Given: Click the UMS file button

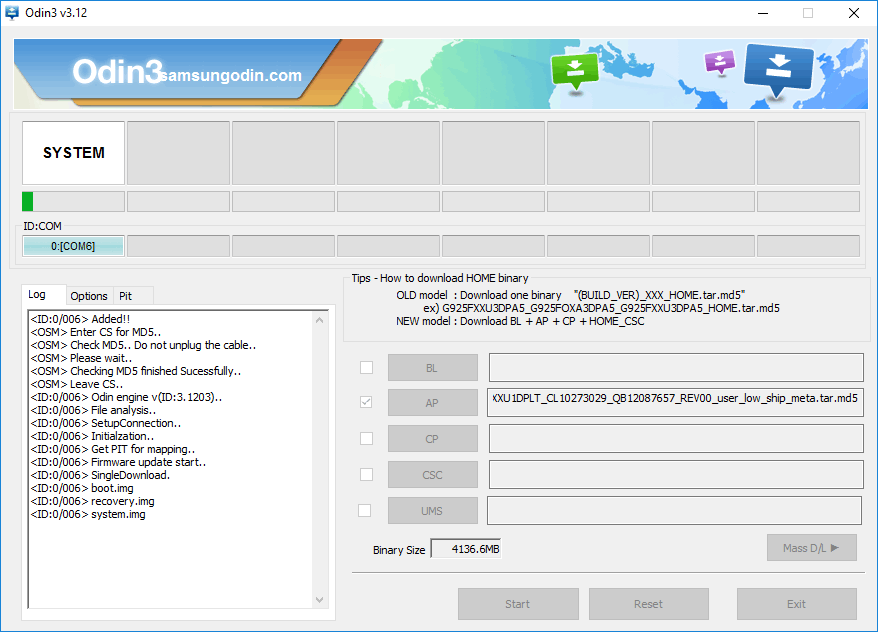Looking at the screenshot, I should 433,511.
